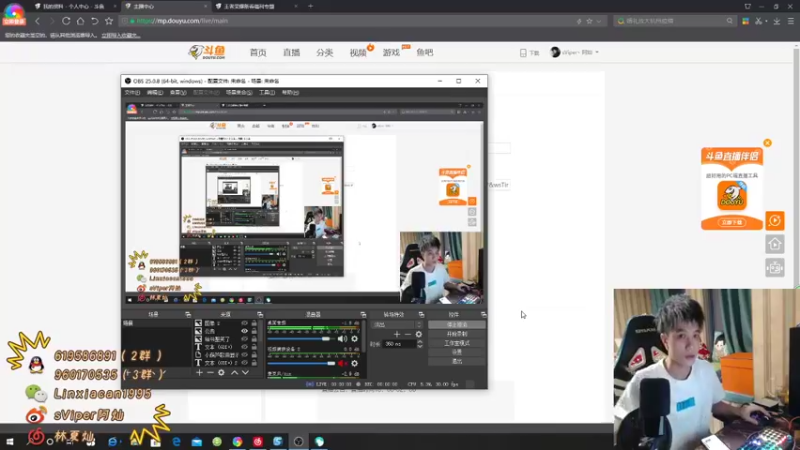Click the transition duration 350 ms field
Image resolution: width=800 pixels, height=450 pixels.
[399, 344]
